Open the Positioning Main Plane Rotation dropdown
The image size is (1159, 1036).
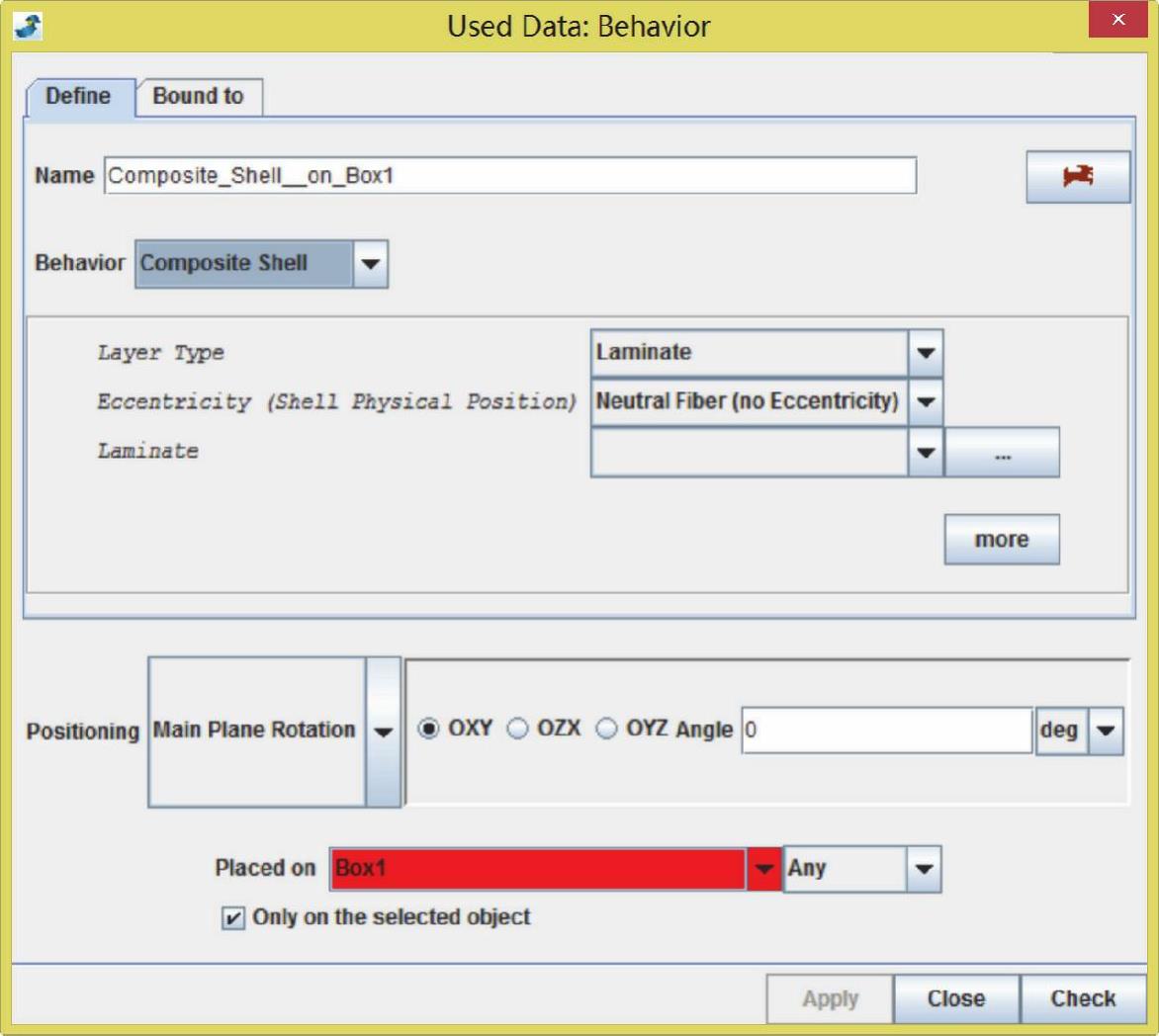[383, 732]
